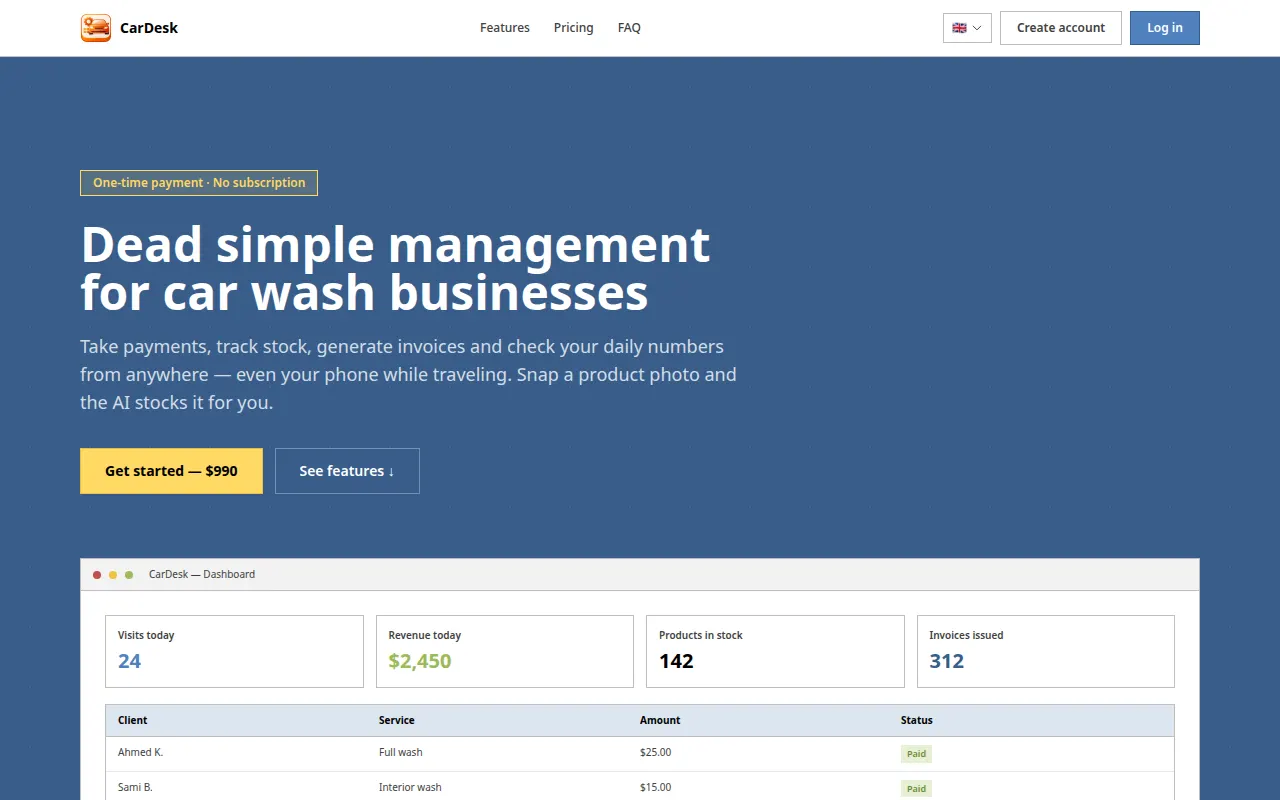
Task: Go to Features in the navigation
Action: (505, 28)
